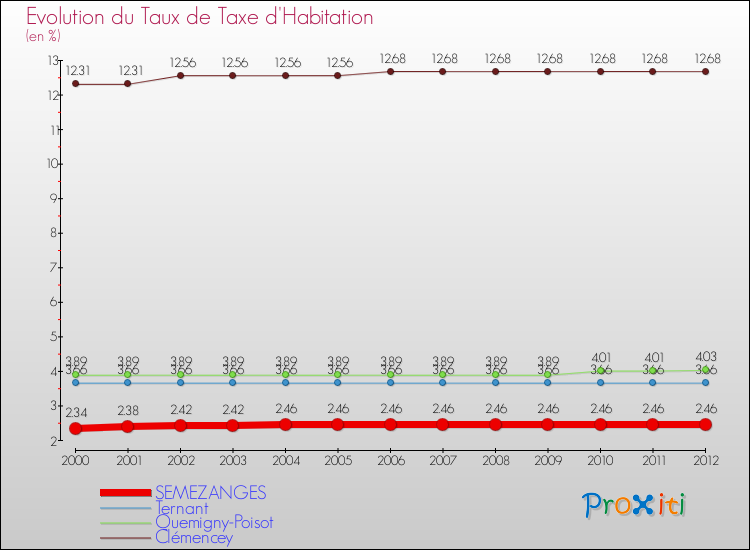This screenshot has width=750, height=550.
Task: Click the 2001 x-axis year label
Action: point(128,460)
